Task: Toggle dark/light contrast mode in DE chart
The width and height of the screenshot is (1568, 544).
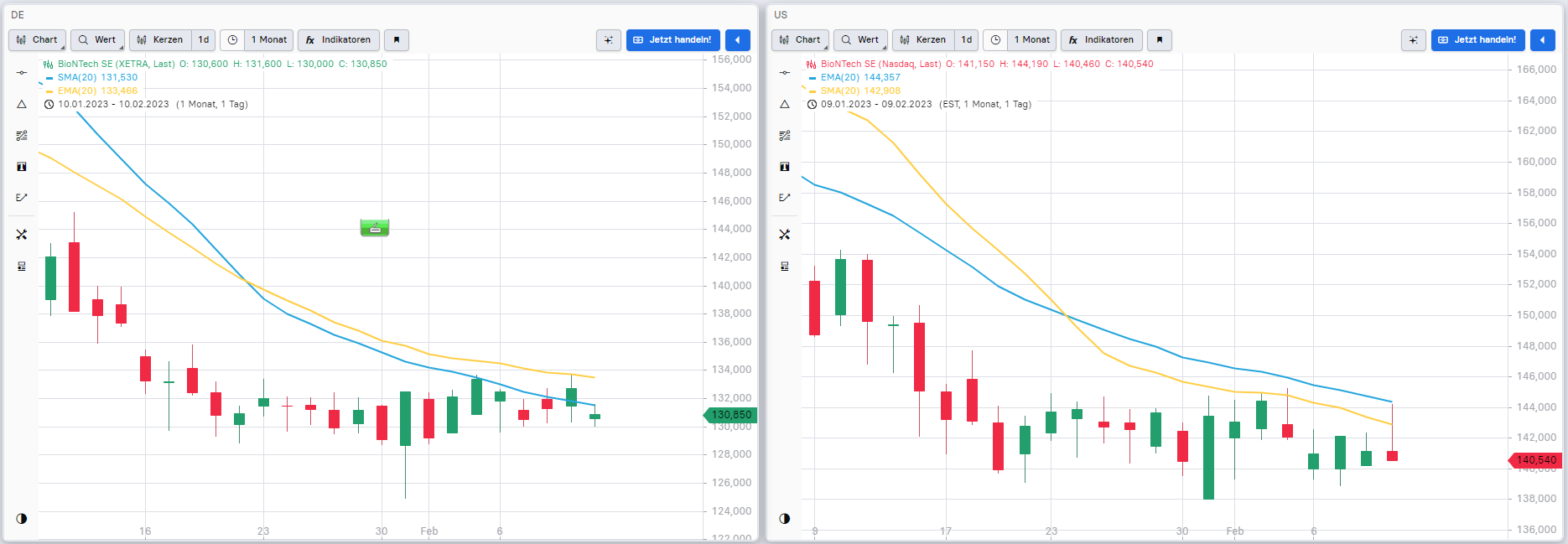Action: point(22,518)
